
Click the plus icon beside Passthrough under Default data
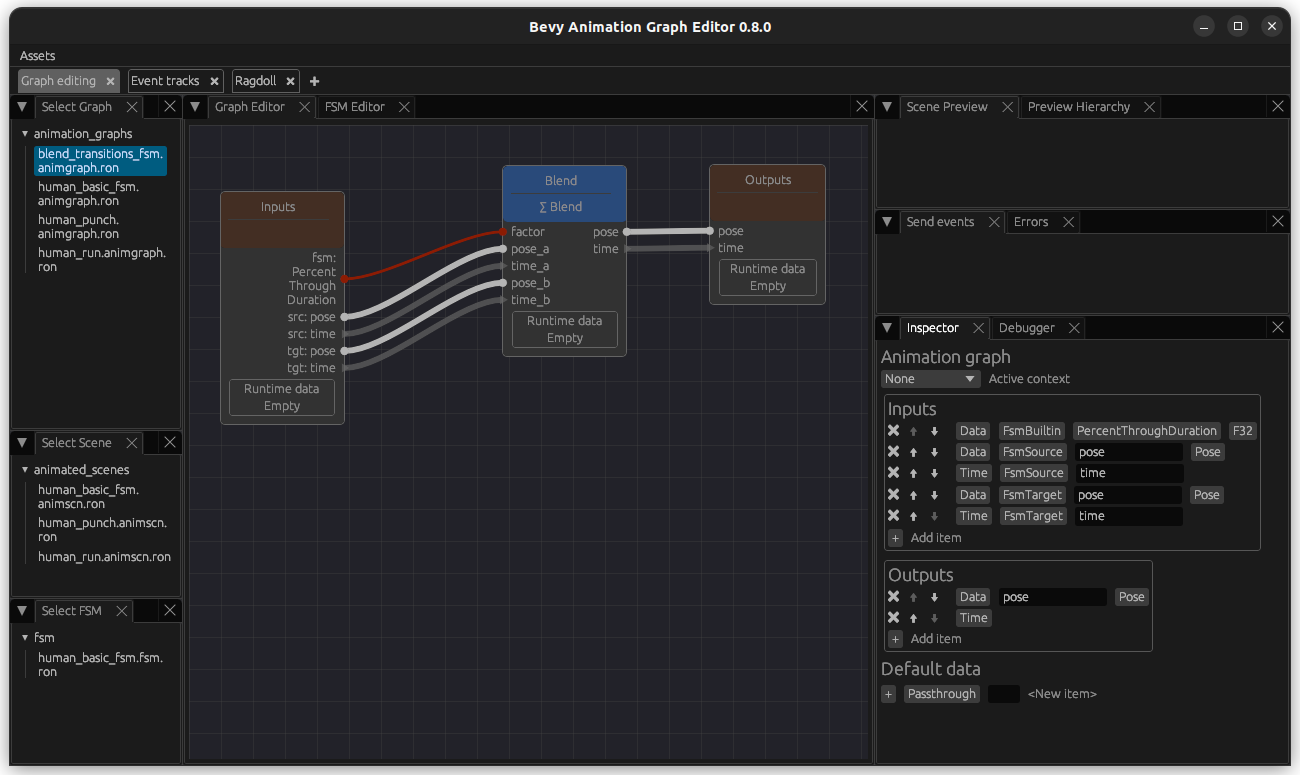pyautogui.click(x=889, y=693)
